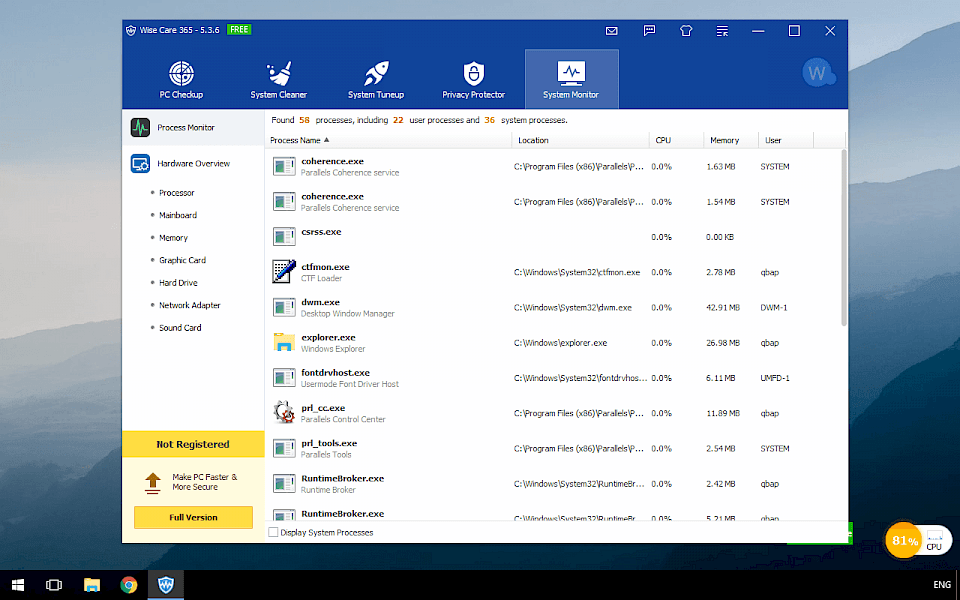Screen dimensions: 960x600
Task: Open the main menu icon in title bar
Action: coord(722,31)
